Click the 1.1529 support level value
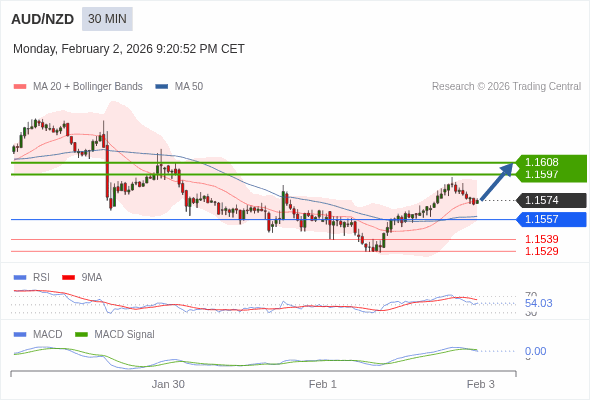Viewport: 590px width, 400px height. 541,251
